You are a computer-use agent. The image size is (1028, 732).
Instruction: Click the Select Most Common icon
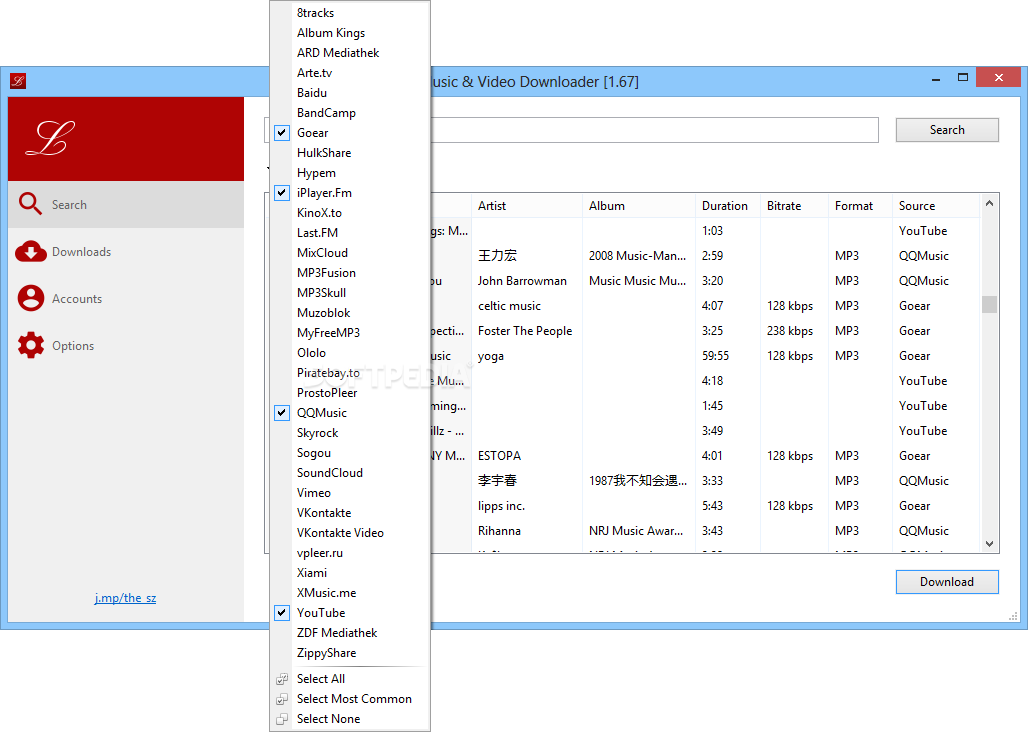282,699
